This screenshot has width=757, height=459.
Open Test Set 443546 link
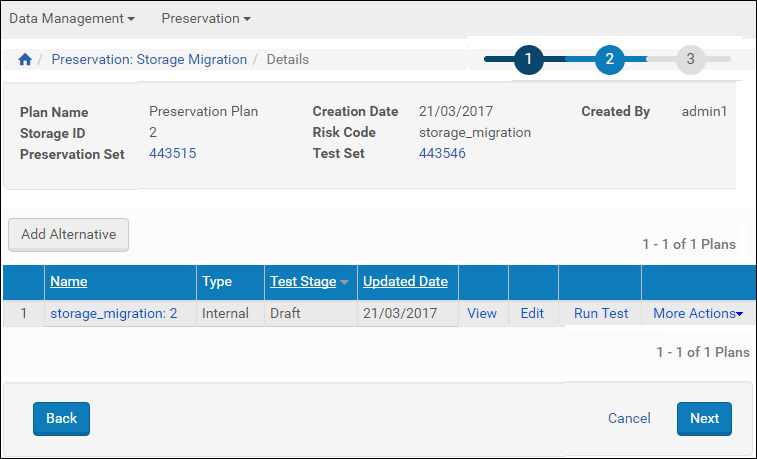pyautogui.click(x=442, y=153)
